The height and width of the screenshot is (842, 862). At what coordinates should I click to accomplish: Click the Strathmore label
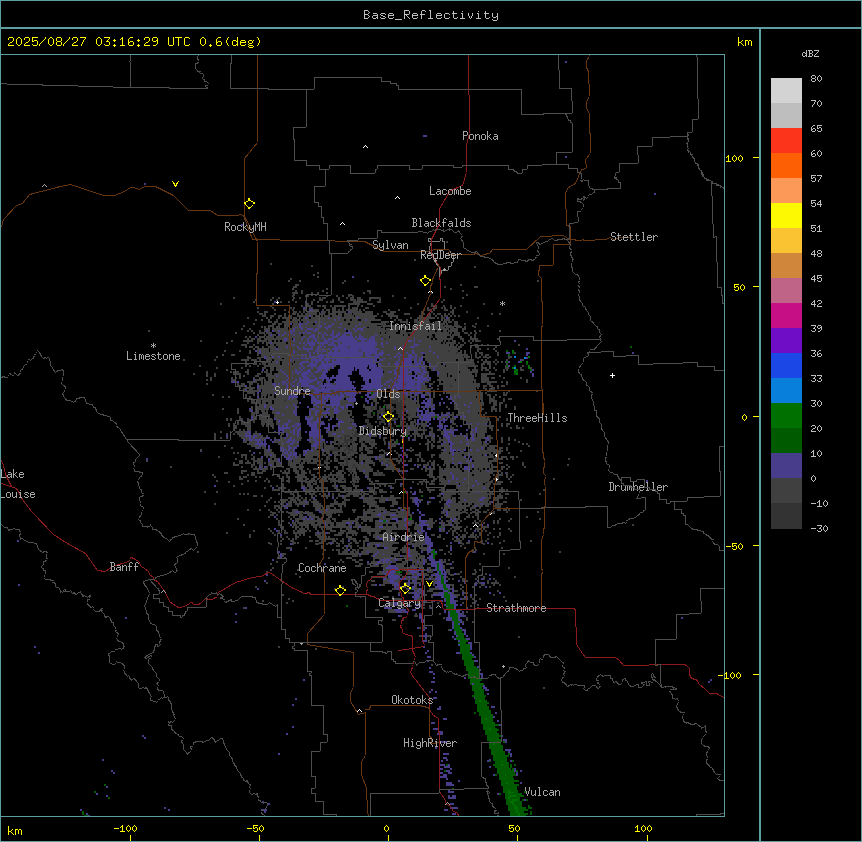(x=516, y=608)
